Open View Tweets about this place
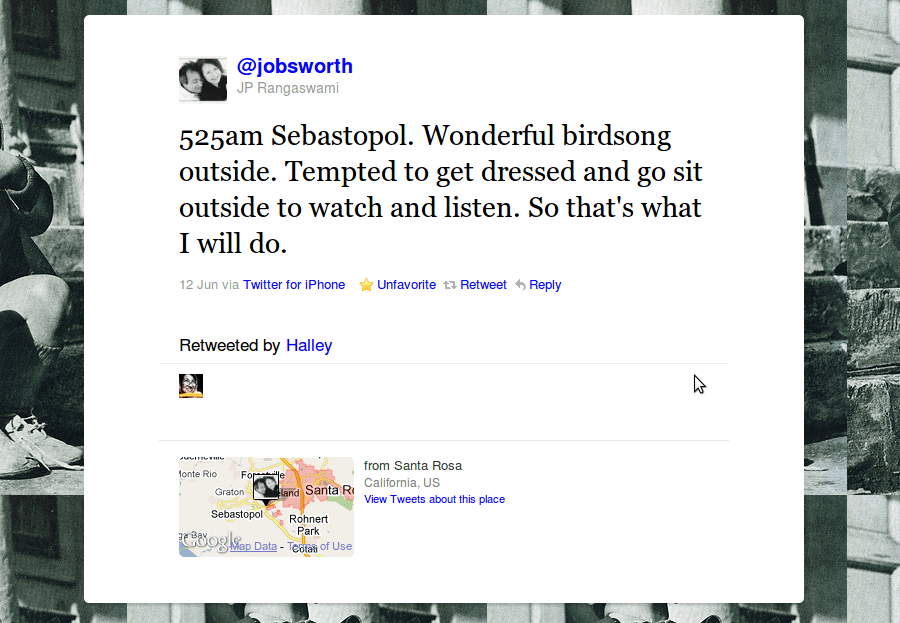The width and height of the screenshot is (900, 623). click(435, 500)
